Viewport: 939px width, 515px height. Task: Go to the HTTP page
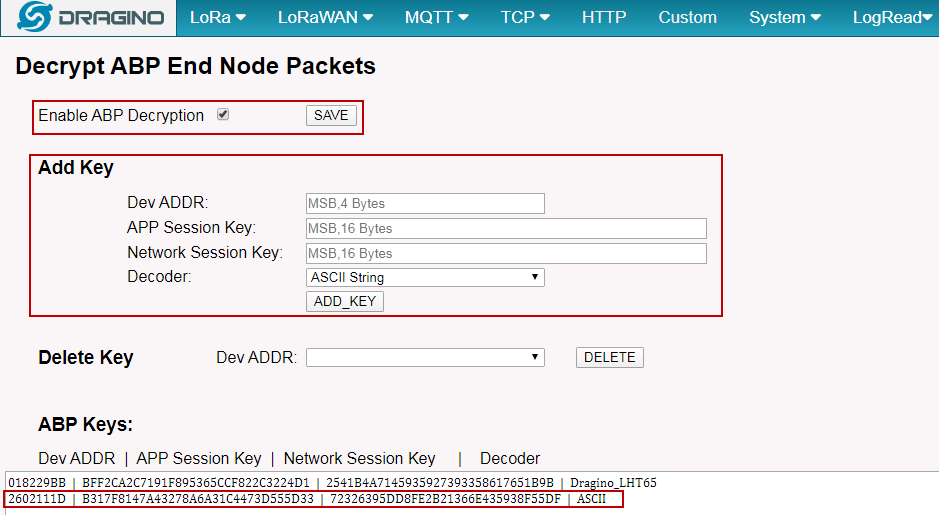[604, 17]
